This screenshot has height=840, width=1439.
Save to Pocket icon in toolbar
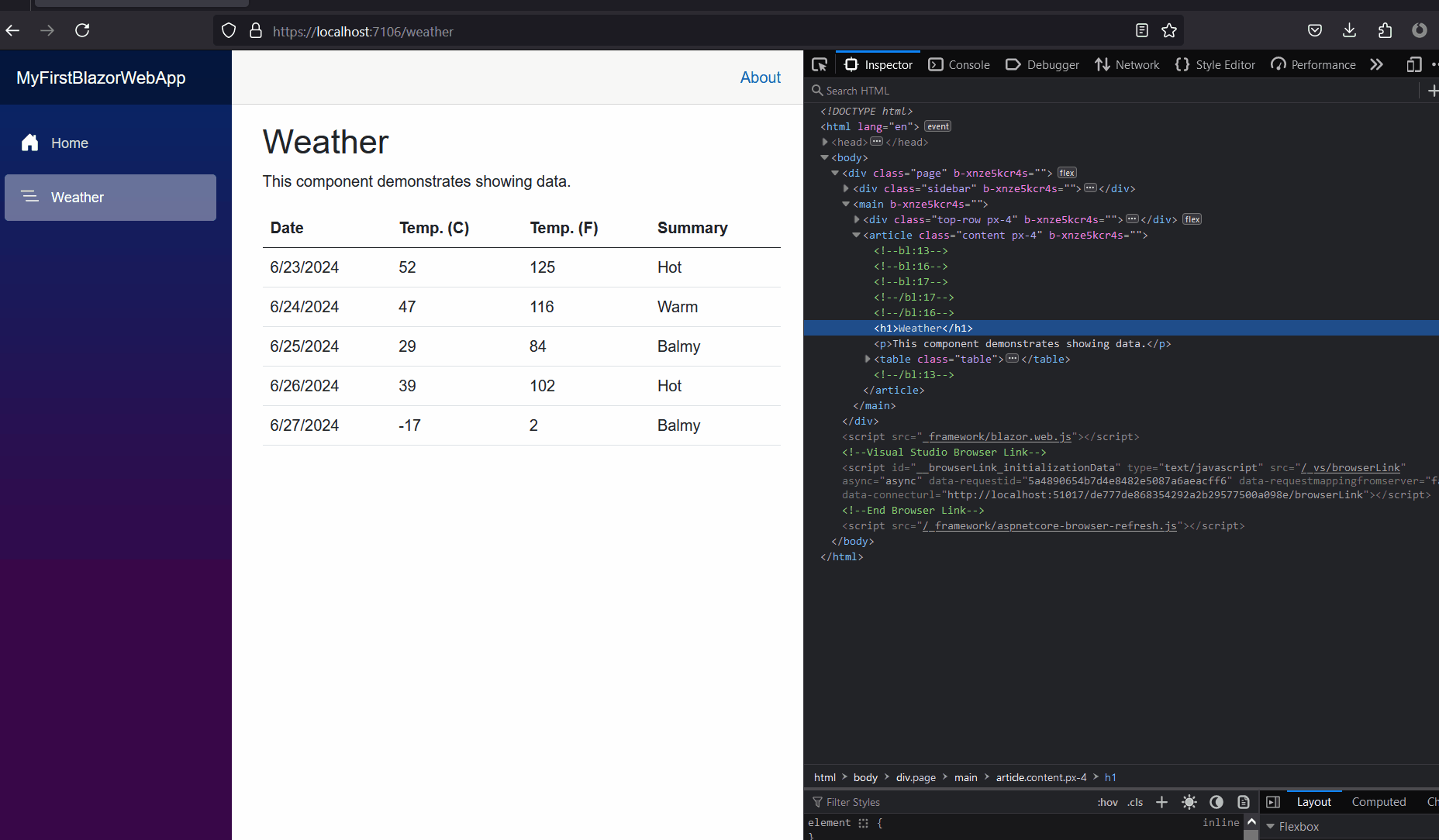(x=1315, y=31)
